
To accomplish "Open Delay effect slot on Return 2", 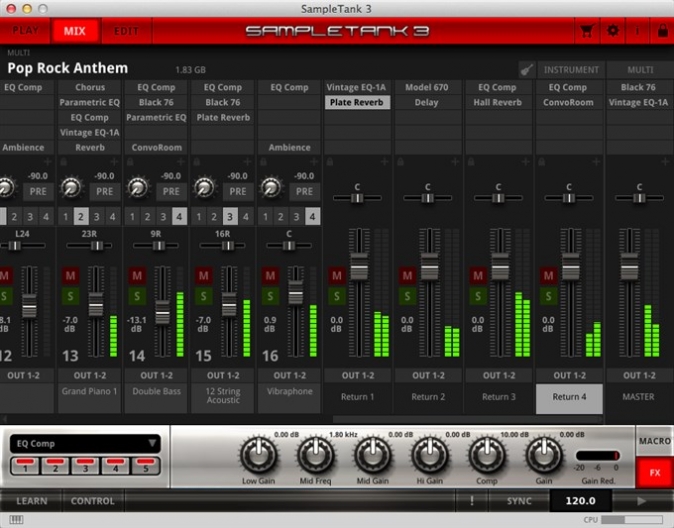I will coord(426,102).
